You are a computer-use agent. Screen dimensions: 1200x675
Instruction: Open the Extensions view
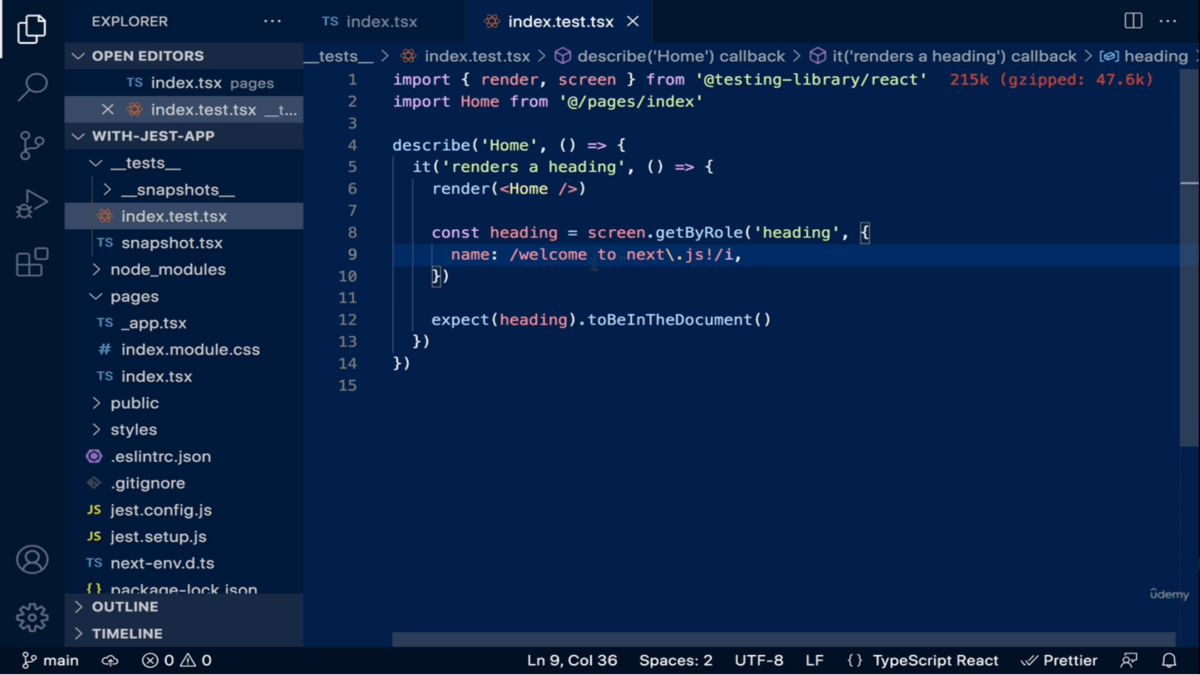click(32, 262)
